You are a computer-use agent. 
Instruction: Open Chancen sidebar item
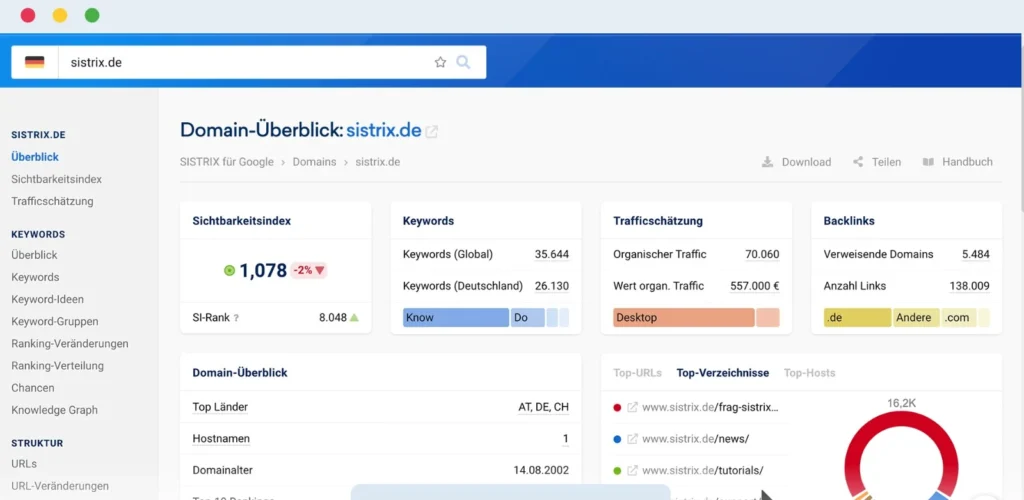pyautogui.click(x=33, y=388)
